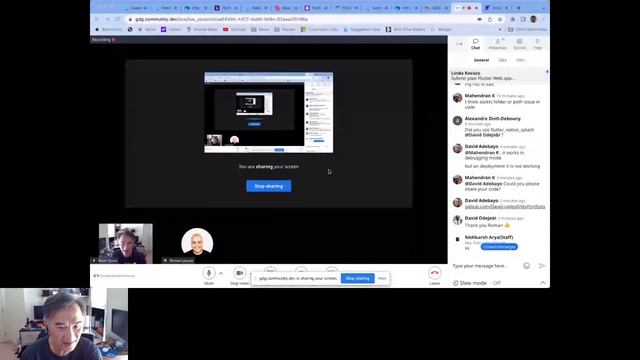Open the tab search dropdown arrow
The image size is (640, 360).
[x=544, y=8]
